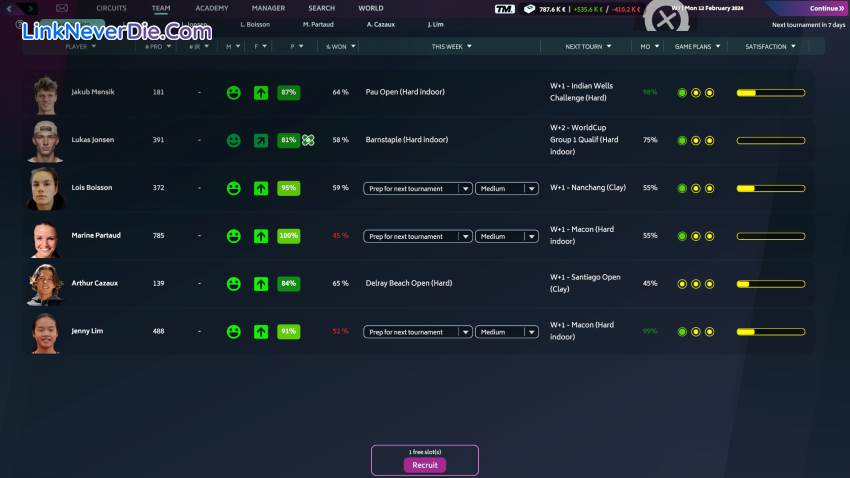Click Marine Partaud's green up-arrow form icon
The image size is (850, 478).
tap(261, 236)
